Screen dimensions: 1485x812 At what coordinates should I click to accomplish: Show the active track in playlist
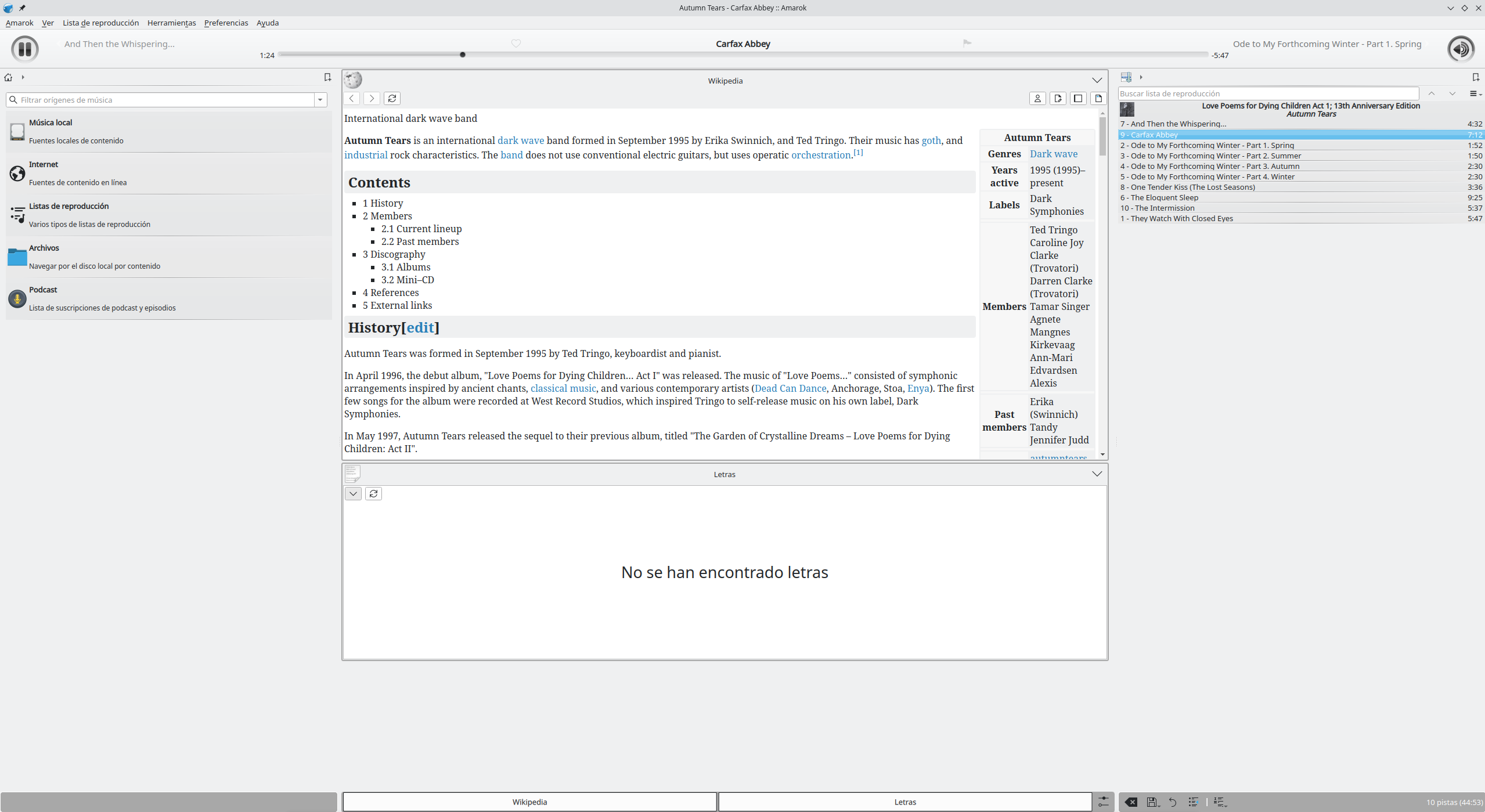(1193, 802)
